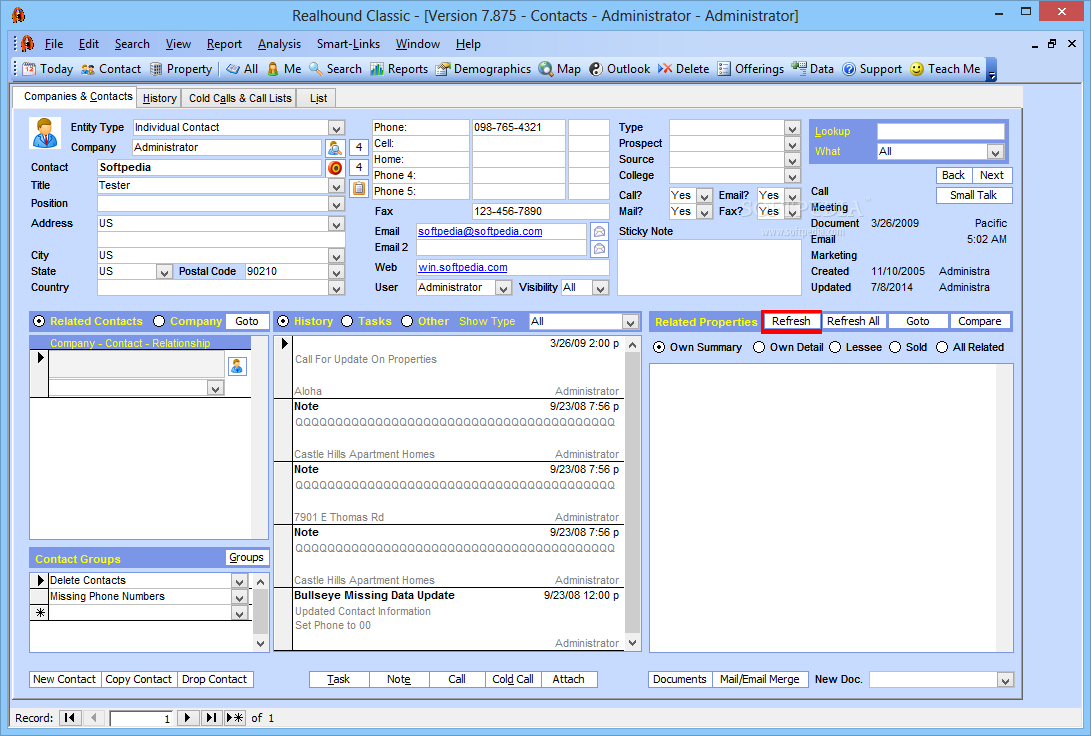Open the Analysis menu
This screenshot has height=736, width=1091.
coord(279,44)
